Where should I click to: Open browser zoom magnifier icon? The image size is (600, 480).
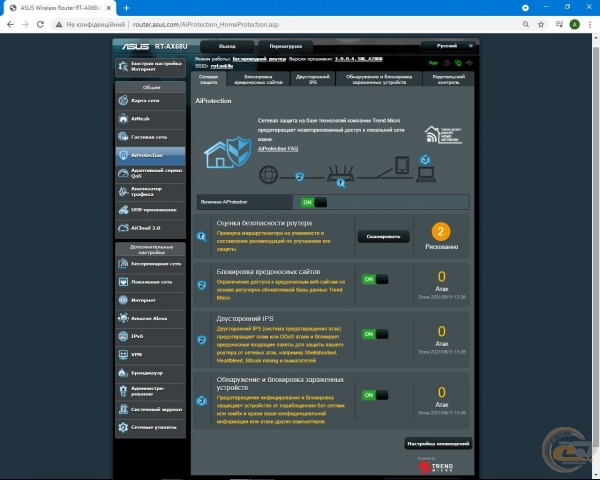[526, 24]
